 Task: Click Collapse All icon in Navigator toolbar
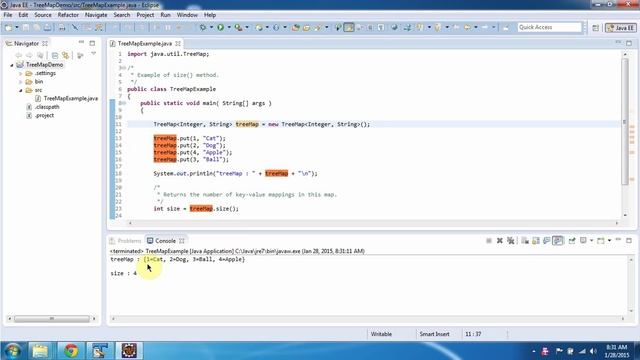55,55
